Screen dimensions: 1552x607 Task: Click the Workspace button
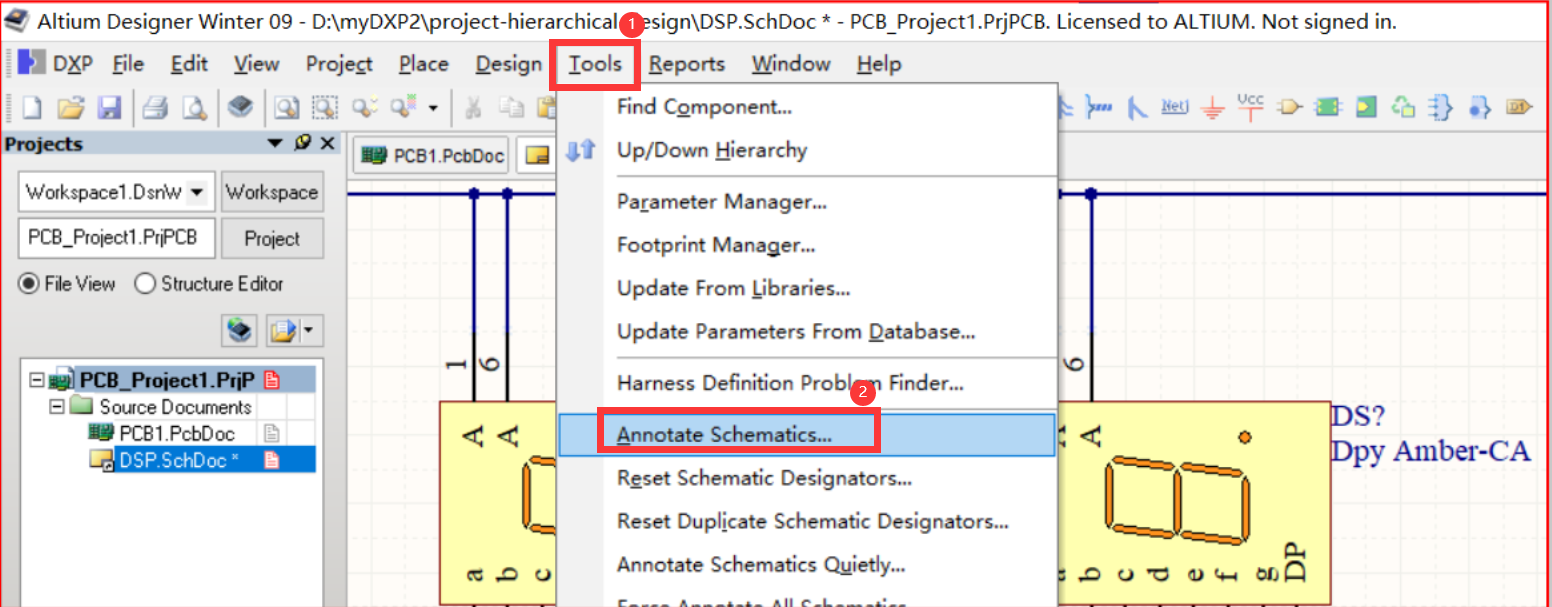tap(272, 191)
